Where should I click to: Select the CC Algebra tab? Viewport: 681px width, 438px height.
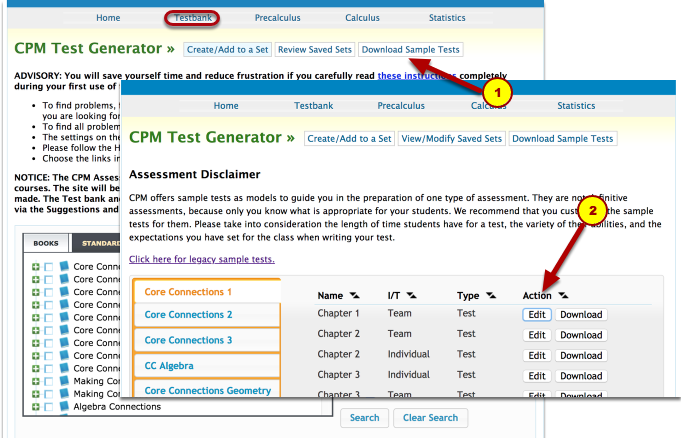(207, 365)
